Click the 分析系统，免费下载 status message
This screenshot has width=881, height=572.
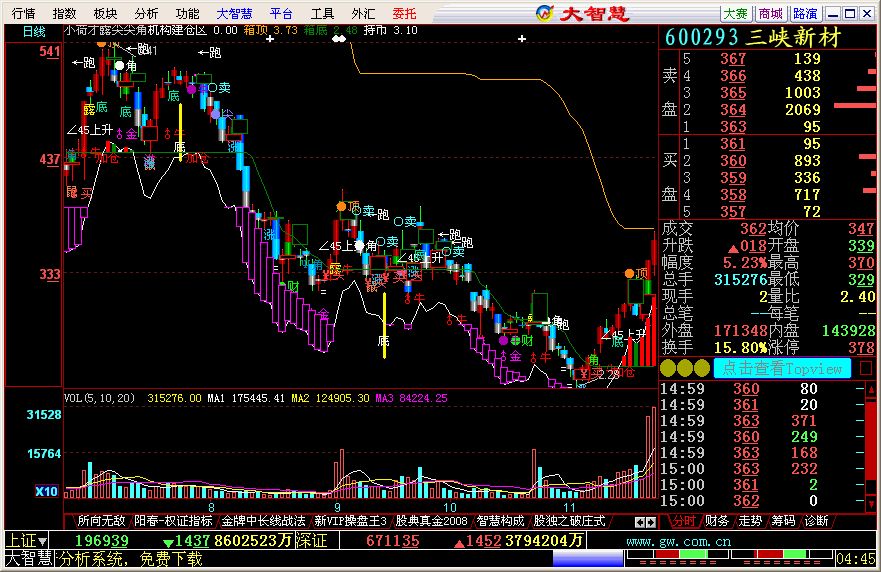[x=131, y=559]
